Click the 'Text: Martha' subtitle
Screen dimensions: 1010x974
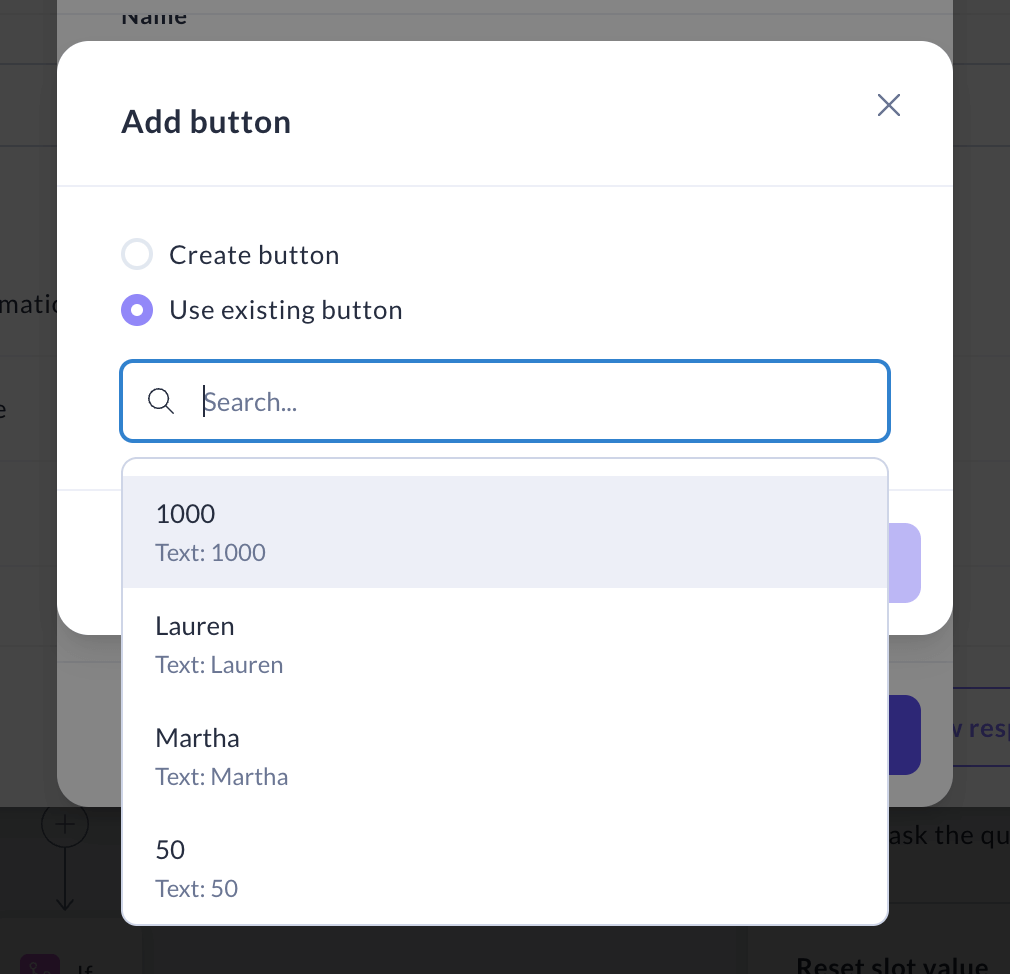[222, 777]
